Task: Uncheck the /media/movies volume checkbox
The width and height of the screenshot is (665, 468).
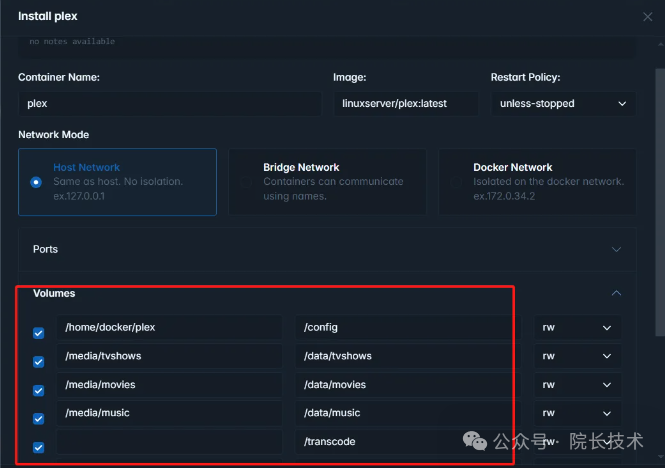Action: coord(39,390)
